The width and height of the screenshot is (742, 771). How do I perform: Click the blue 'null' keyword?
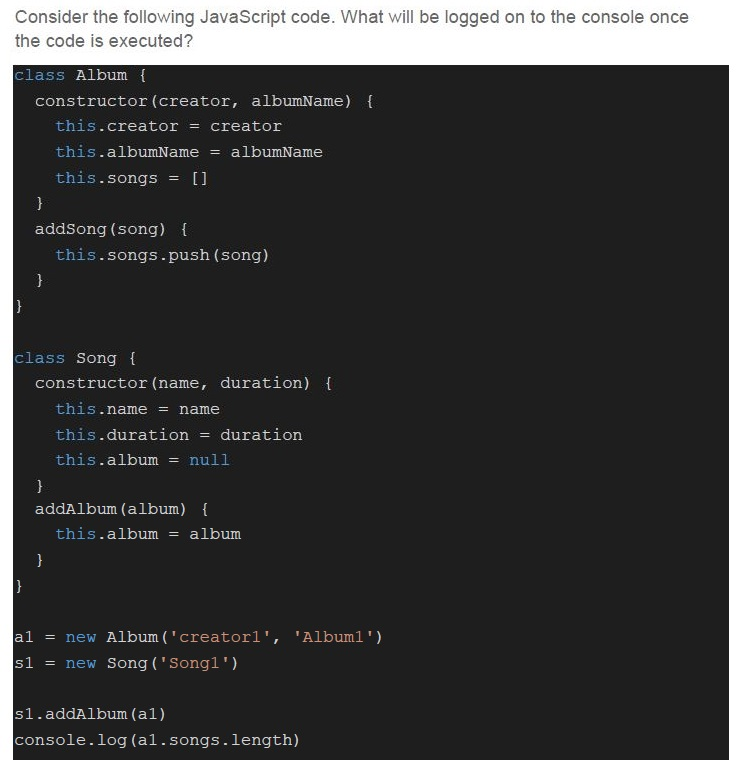click(x=209, y=460)
